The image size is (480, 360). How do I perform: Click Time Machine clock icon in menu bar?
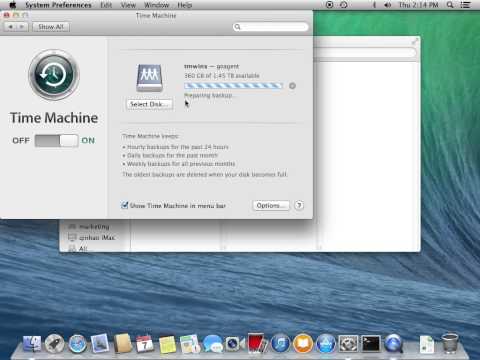point(344,5)
